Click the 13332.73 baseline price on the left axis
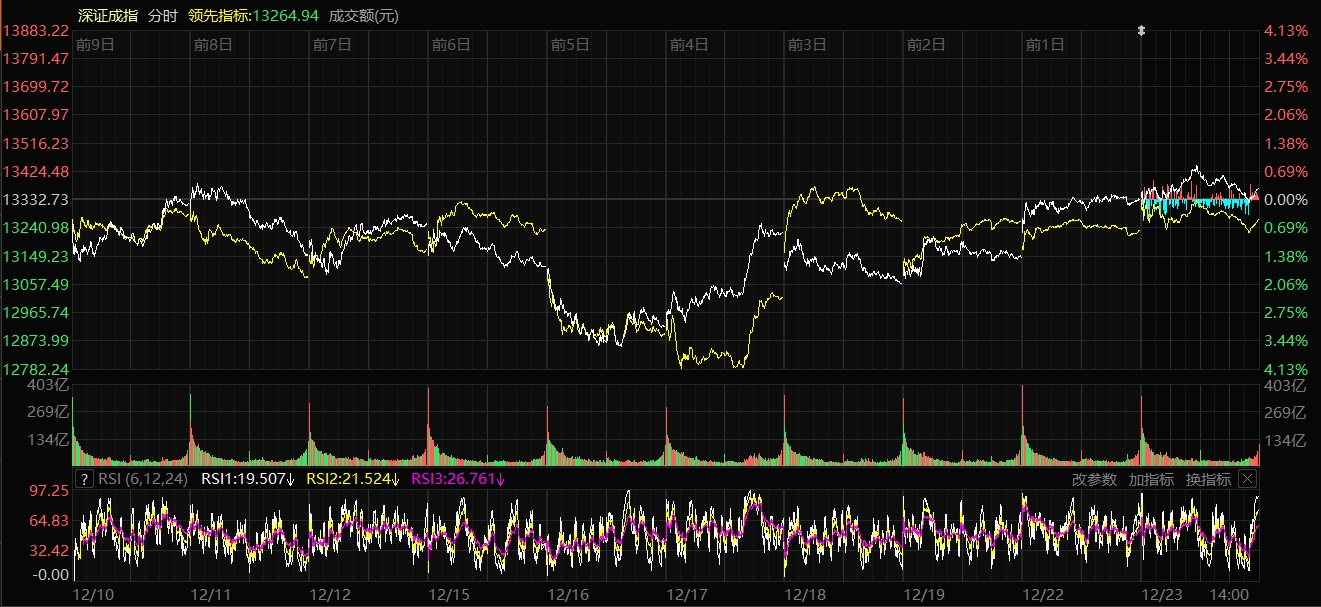The image size is (1321, 607). 37,200
